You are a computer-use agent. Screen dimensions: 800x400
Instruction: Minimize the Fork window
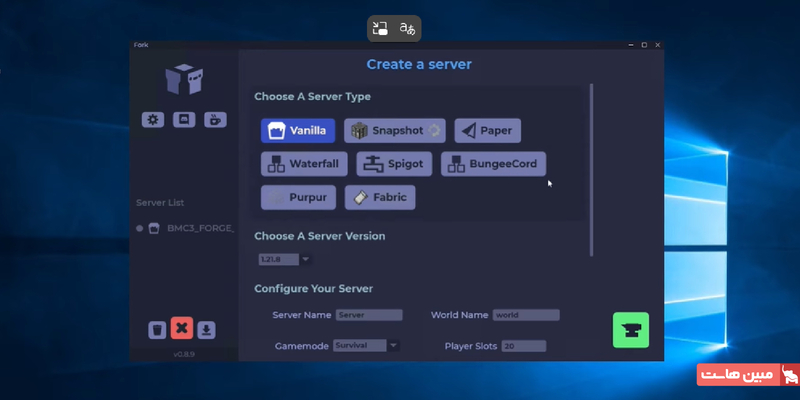coord(631,45)
